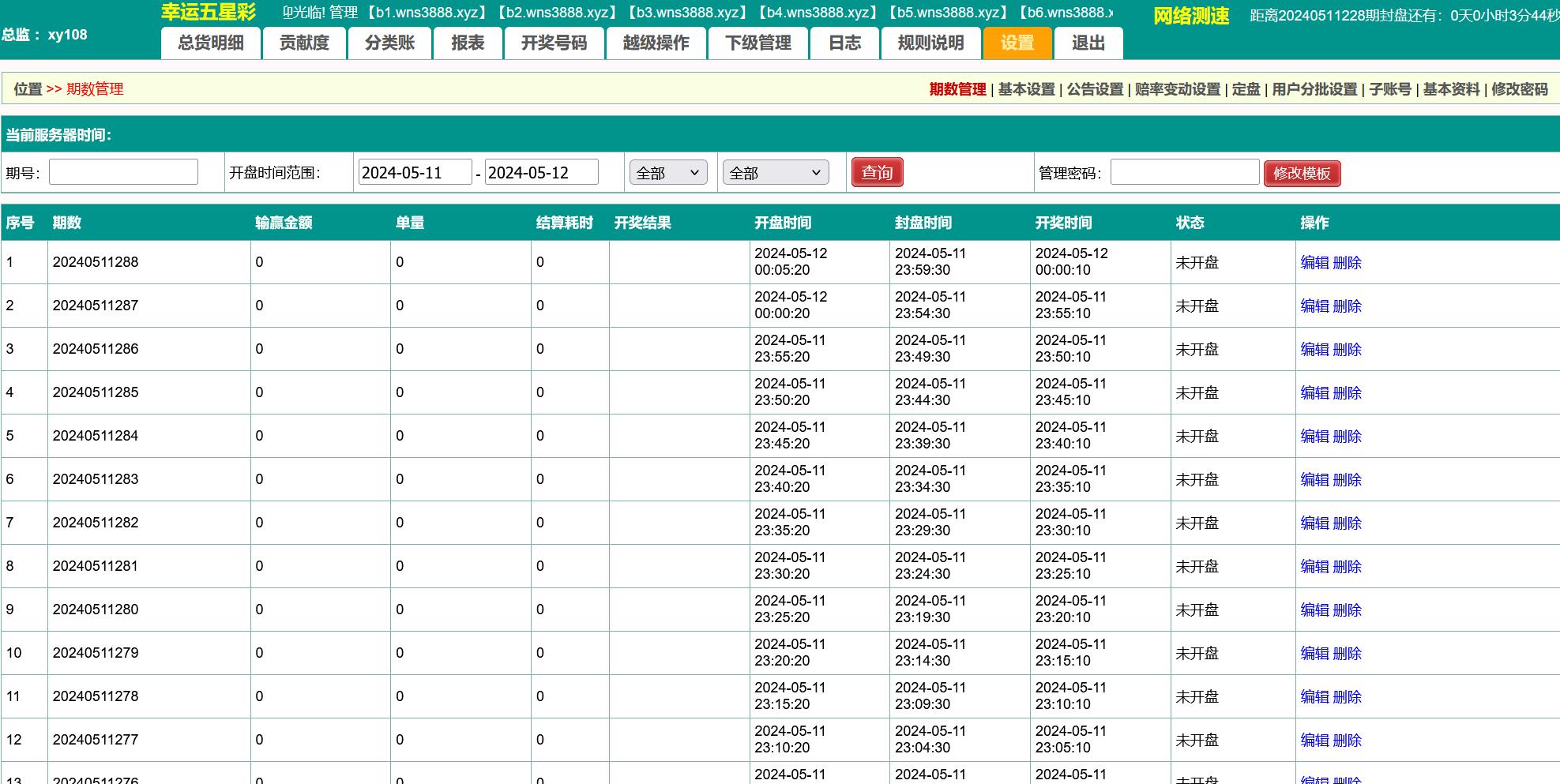Viewport: 1560px width, 784px height.
Task: Go to 修改密码 page
Action: (x=1519, y=89)
